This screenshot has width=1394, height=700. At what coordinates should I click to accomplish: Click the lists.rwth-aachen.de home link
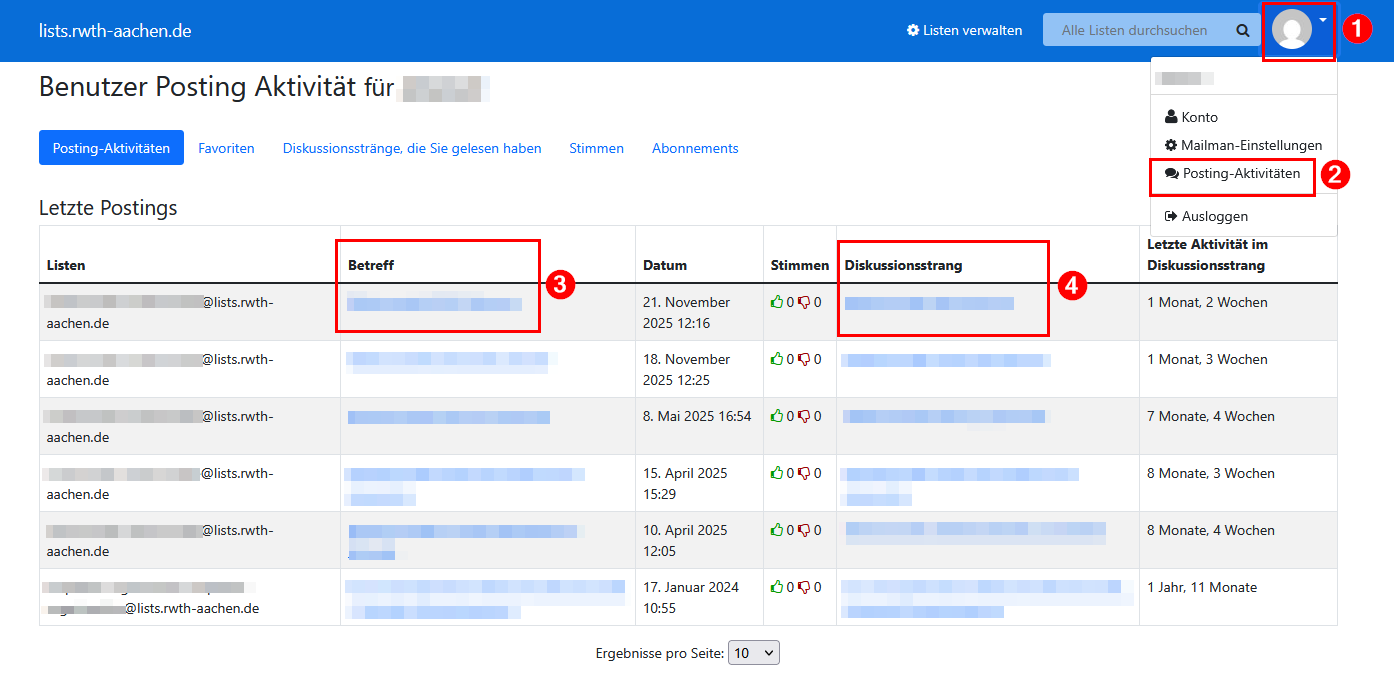click(113, 30)
